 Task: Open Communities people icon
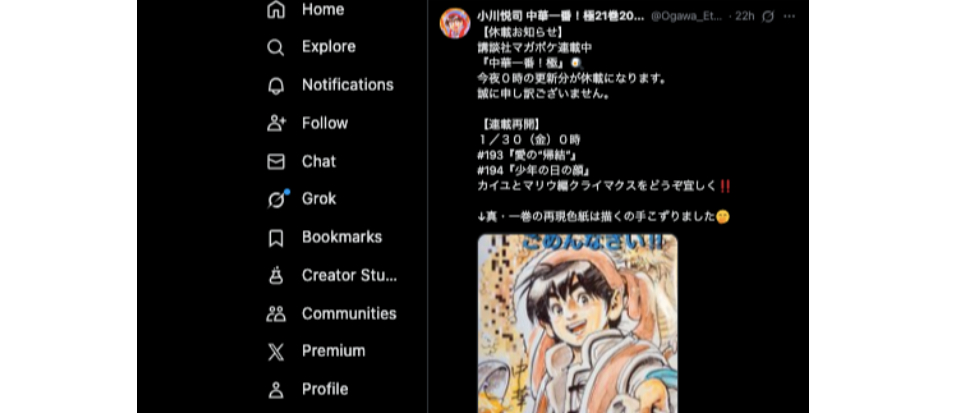coord(276,313)
